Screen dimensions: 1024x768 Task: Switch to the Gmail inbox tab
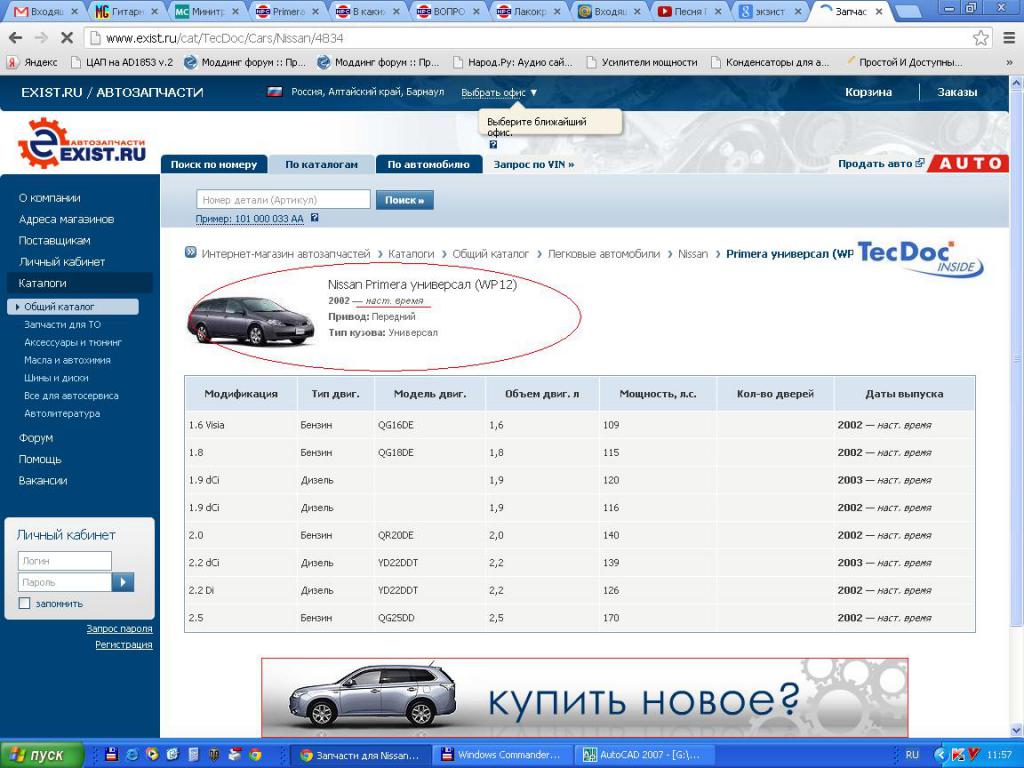(x=46, y=12)
